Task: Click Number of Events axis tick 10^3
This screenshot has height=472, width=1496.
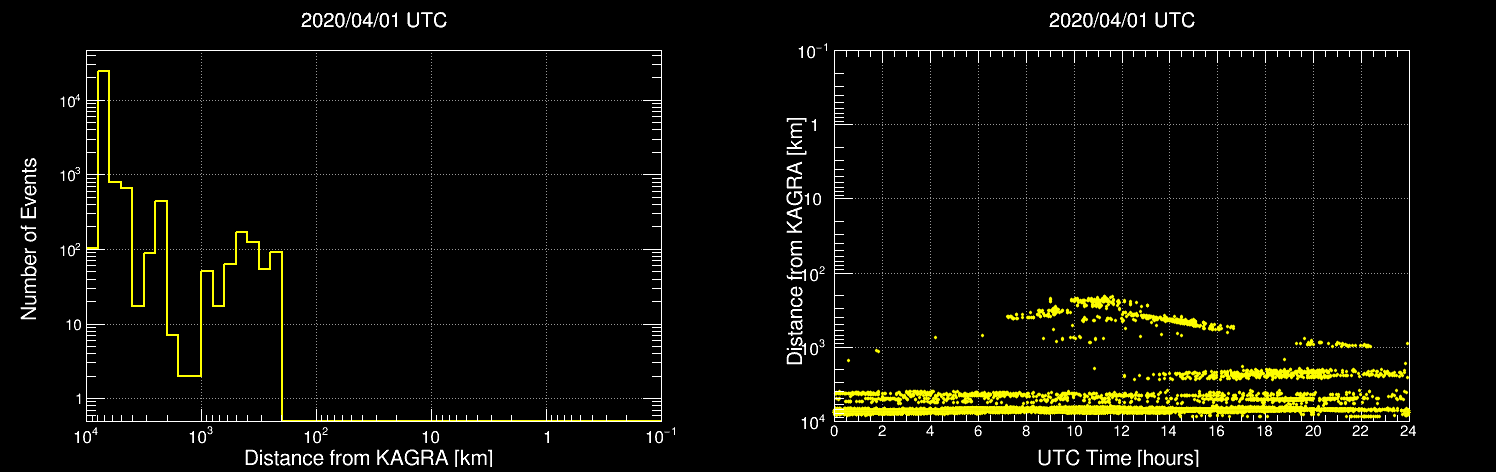Action: tap(68, 175)
